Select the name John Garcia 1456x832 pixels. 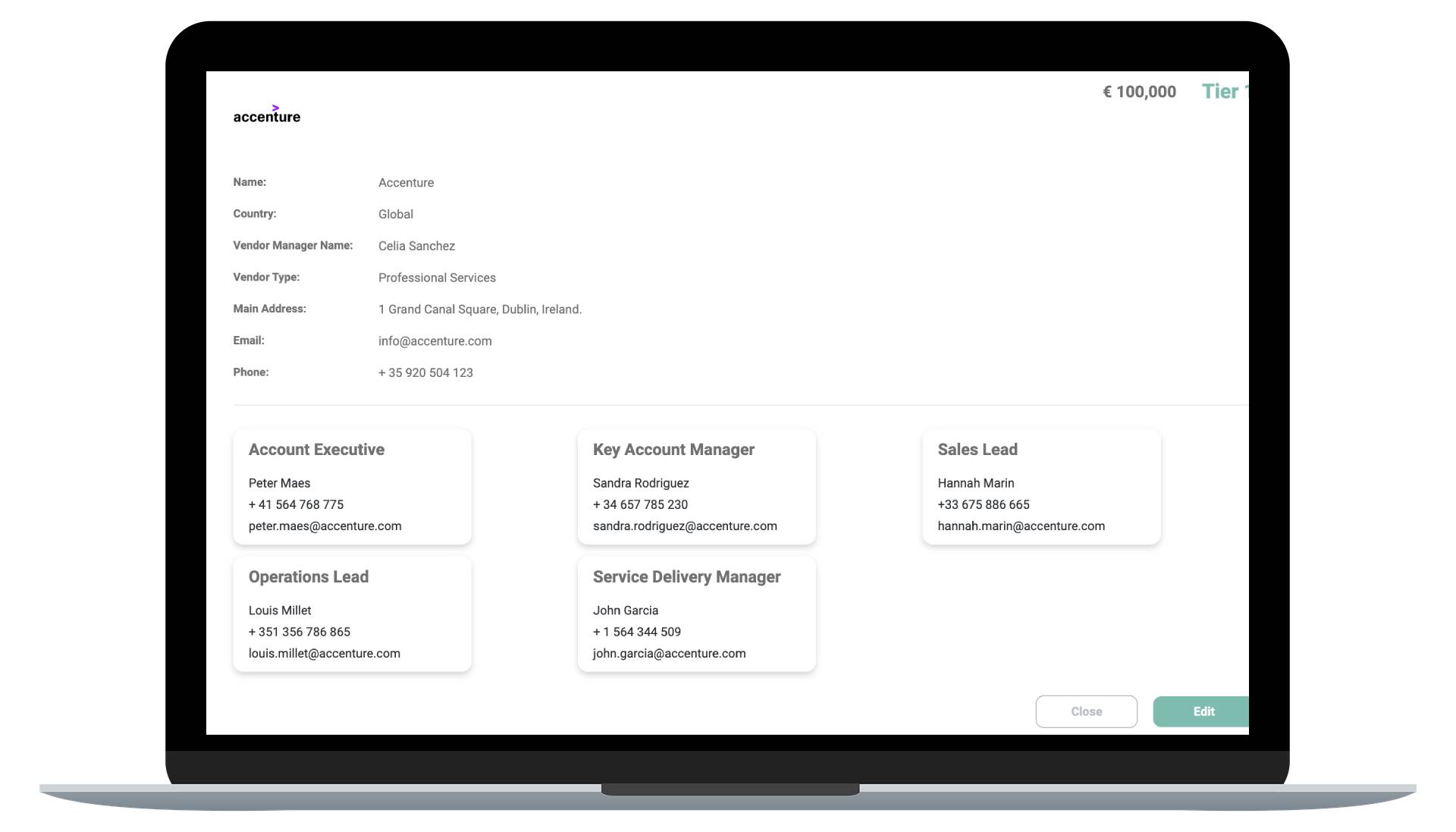(626, 611)
